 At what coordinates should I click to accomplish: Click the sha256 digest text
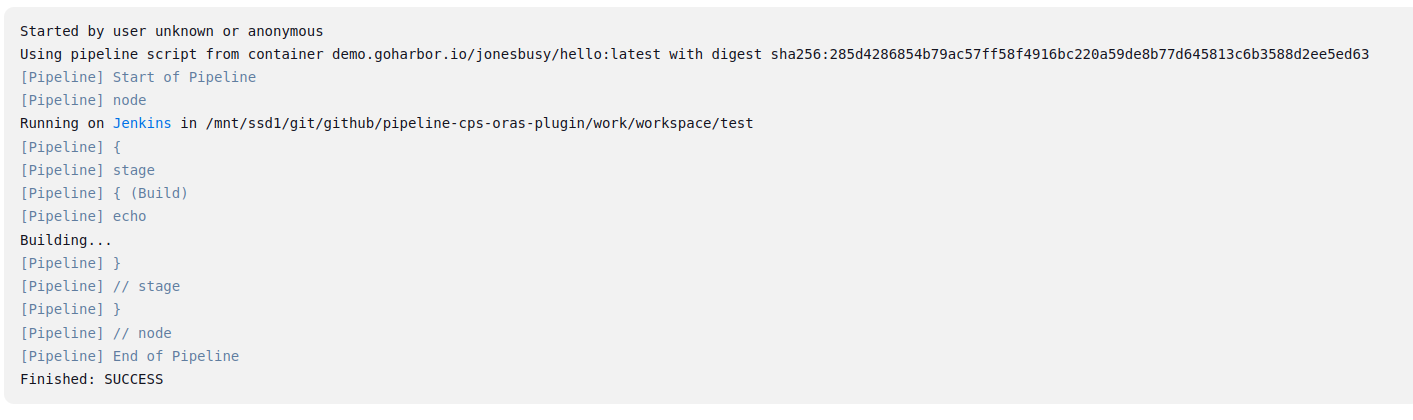pos(1070,54)
